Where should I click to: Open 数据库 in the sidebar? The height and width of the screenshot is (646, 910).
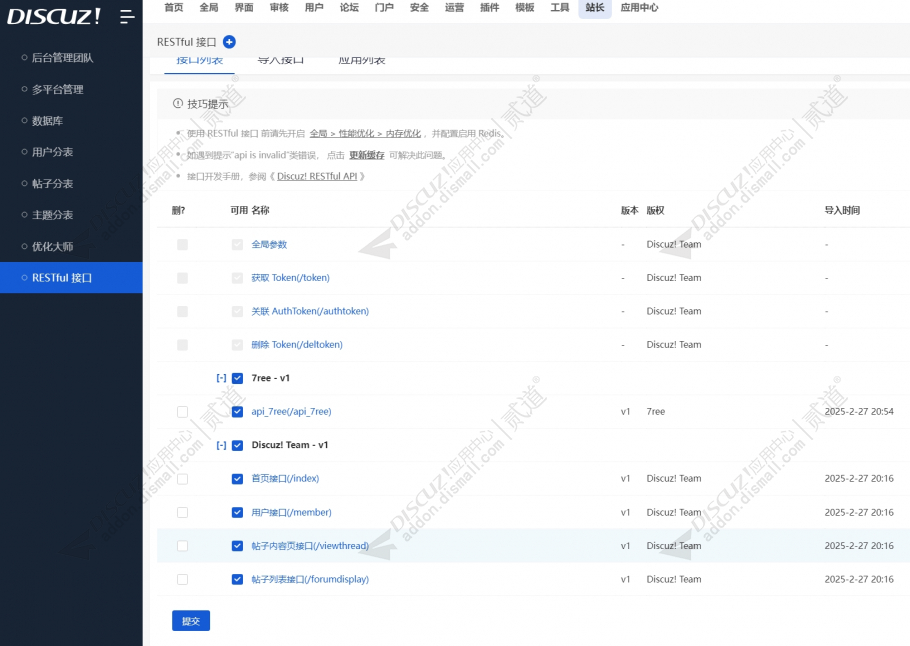pyautogui.click(x=47, y=121)
